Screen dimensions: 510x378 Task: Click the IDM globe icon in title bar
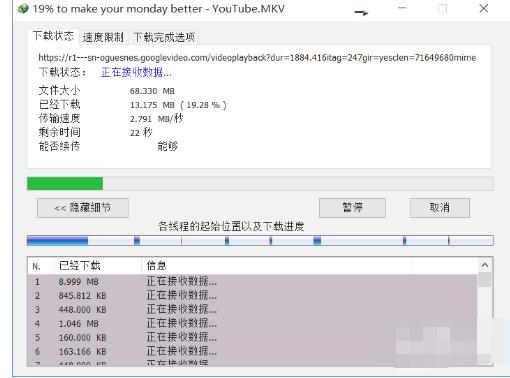tap(23, 8)
